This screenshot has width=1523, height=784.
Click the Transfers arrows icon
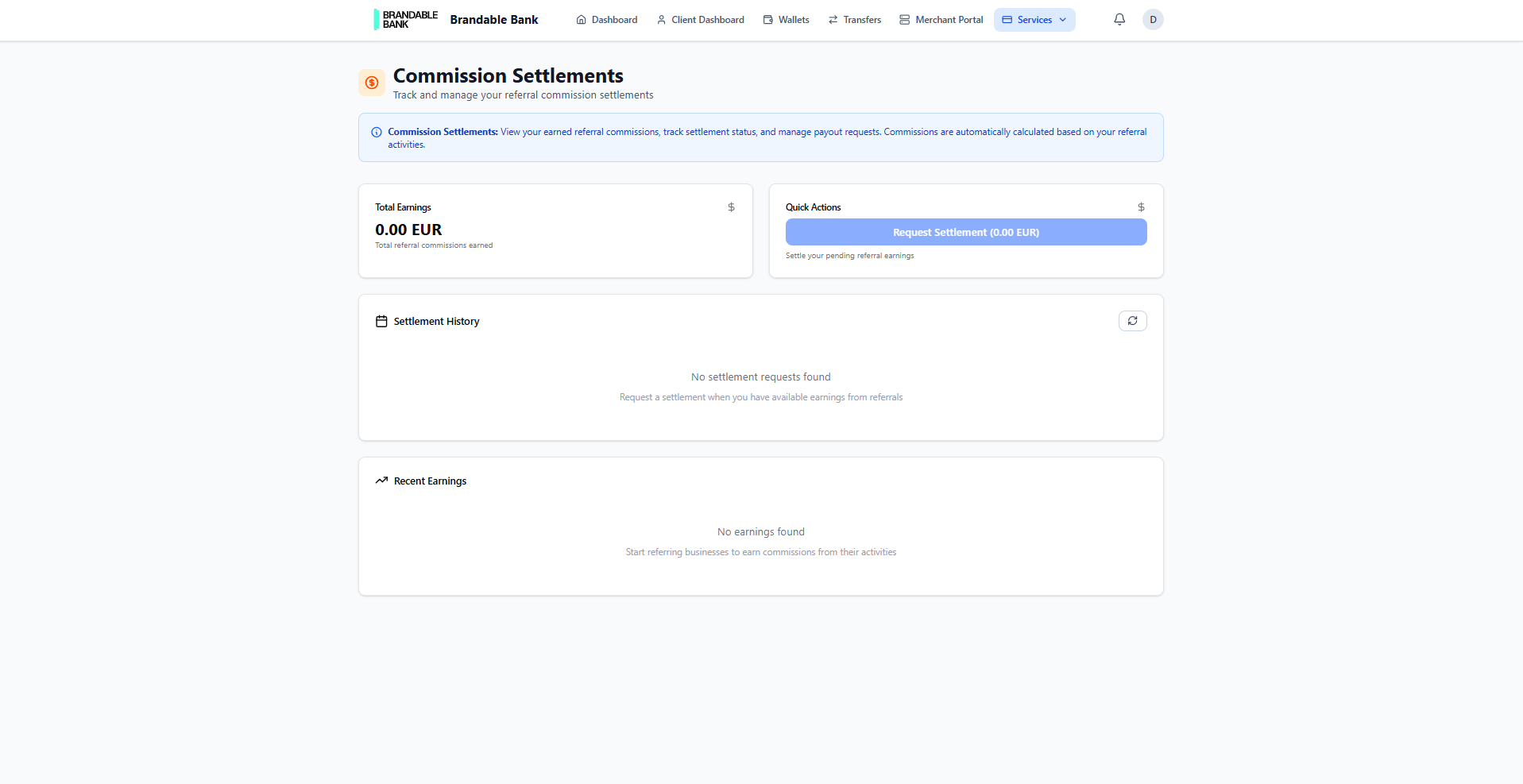832,19
